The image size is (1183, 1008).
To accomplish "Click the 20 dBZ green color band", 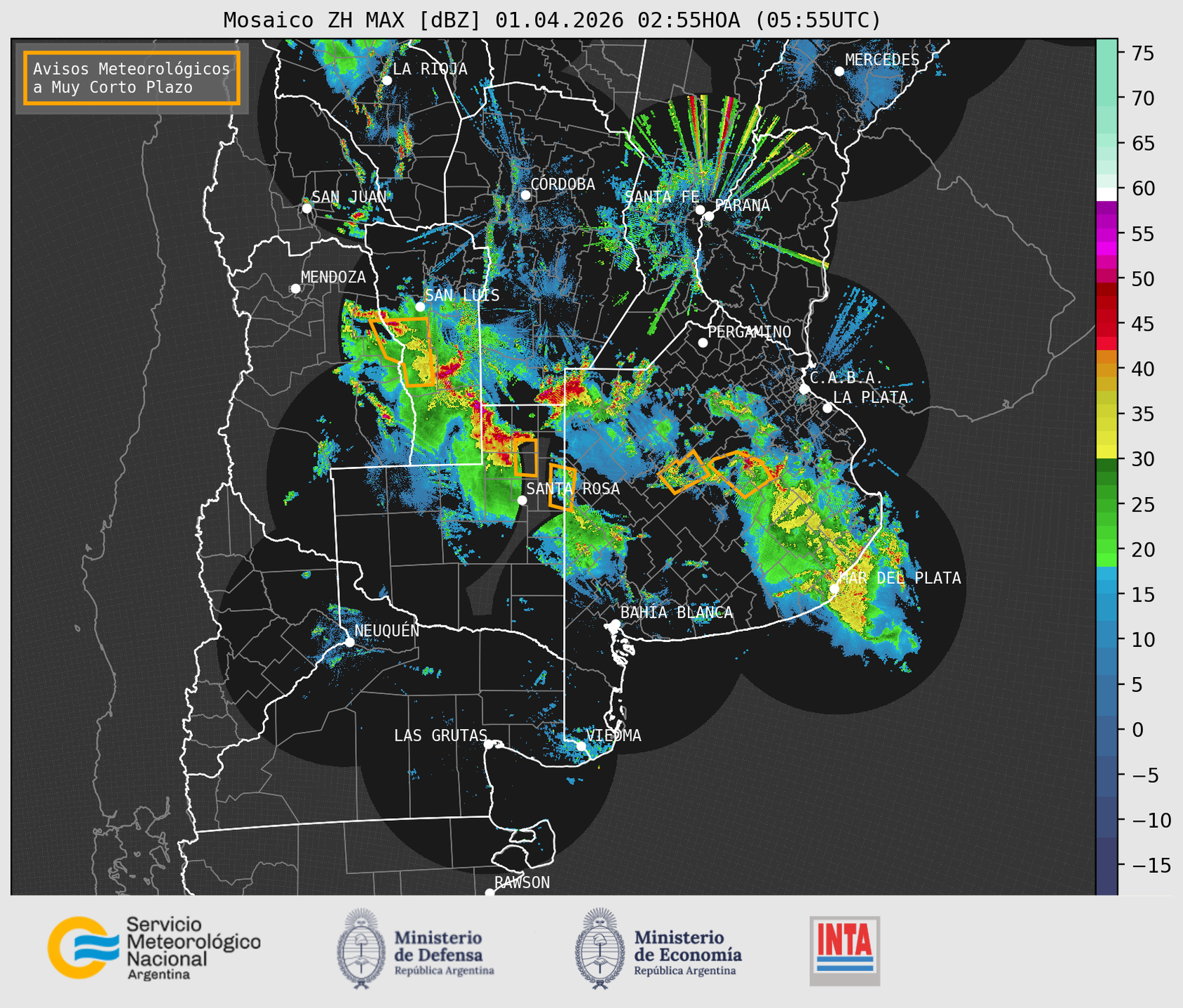I will point(1107,550).
